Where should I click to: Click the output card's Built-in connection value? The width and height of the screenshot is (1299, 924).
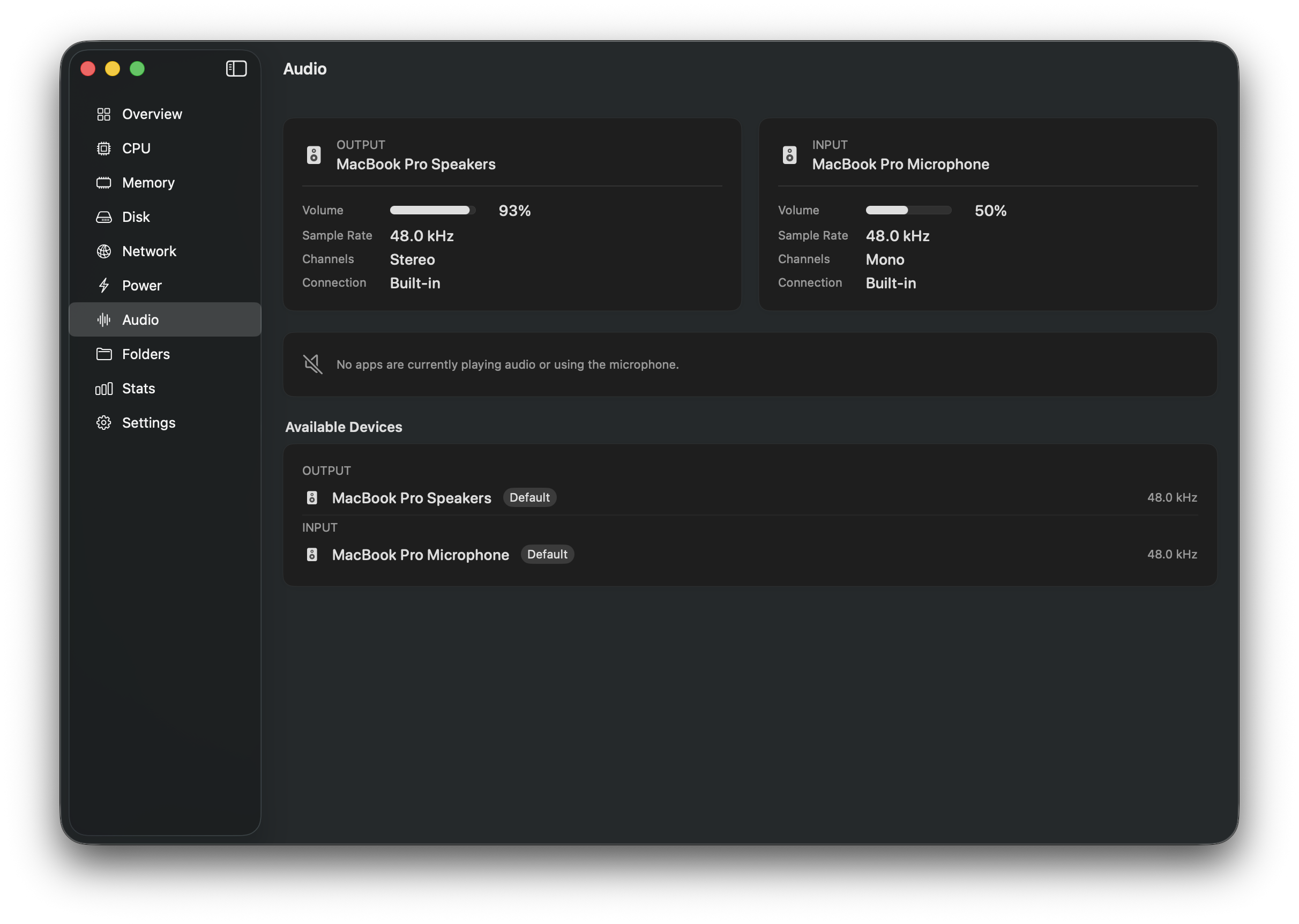pyautogui.click(x=415, y=284)
